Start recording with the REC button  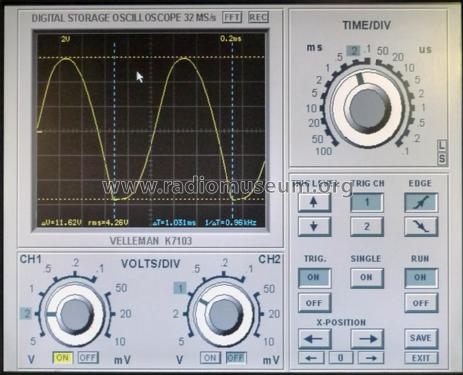pos(258,17)
